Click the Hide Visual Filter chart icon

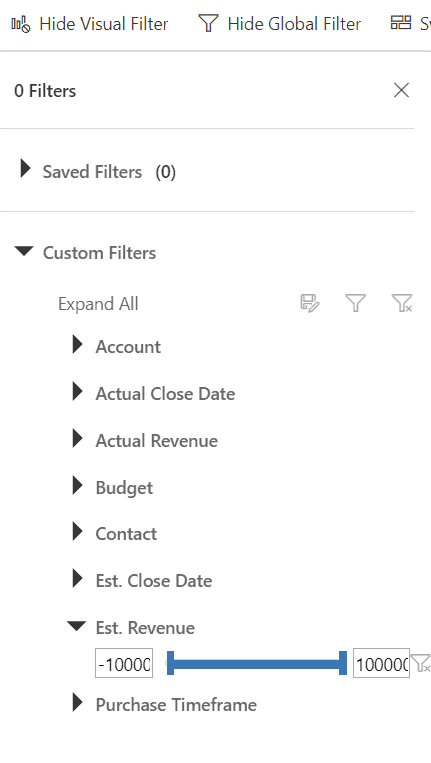(21, 23)
